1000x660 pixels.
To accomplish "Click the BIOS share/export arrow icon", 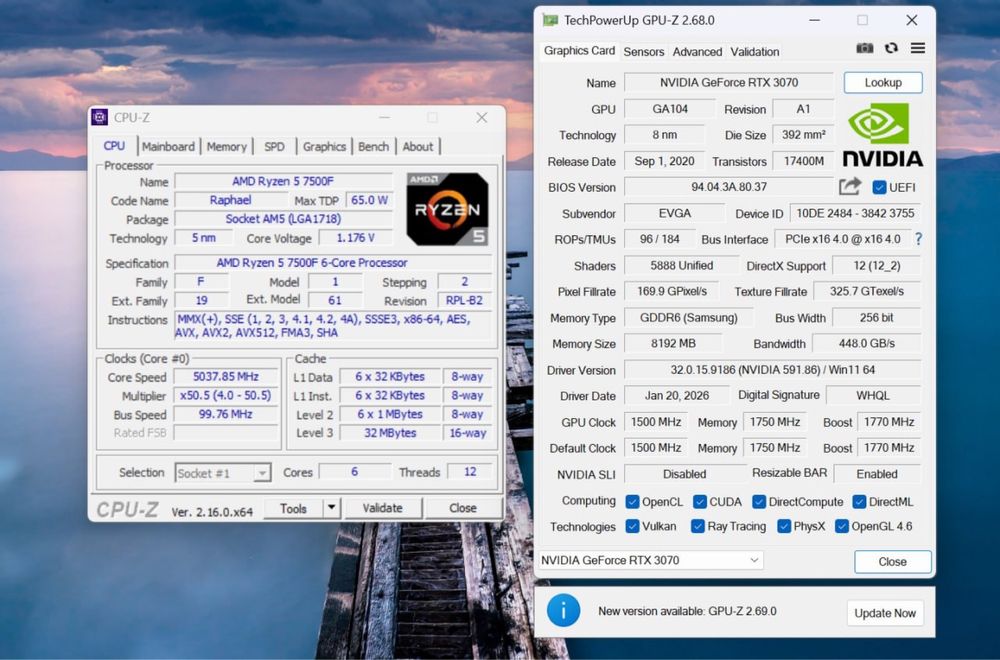I will tap(849, 187).
